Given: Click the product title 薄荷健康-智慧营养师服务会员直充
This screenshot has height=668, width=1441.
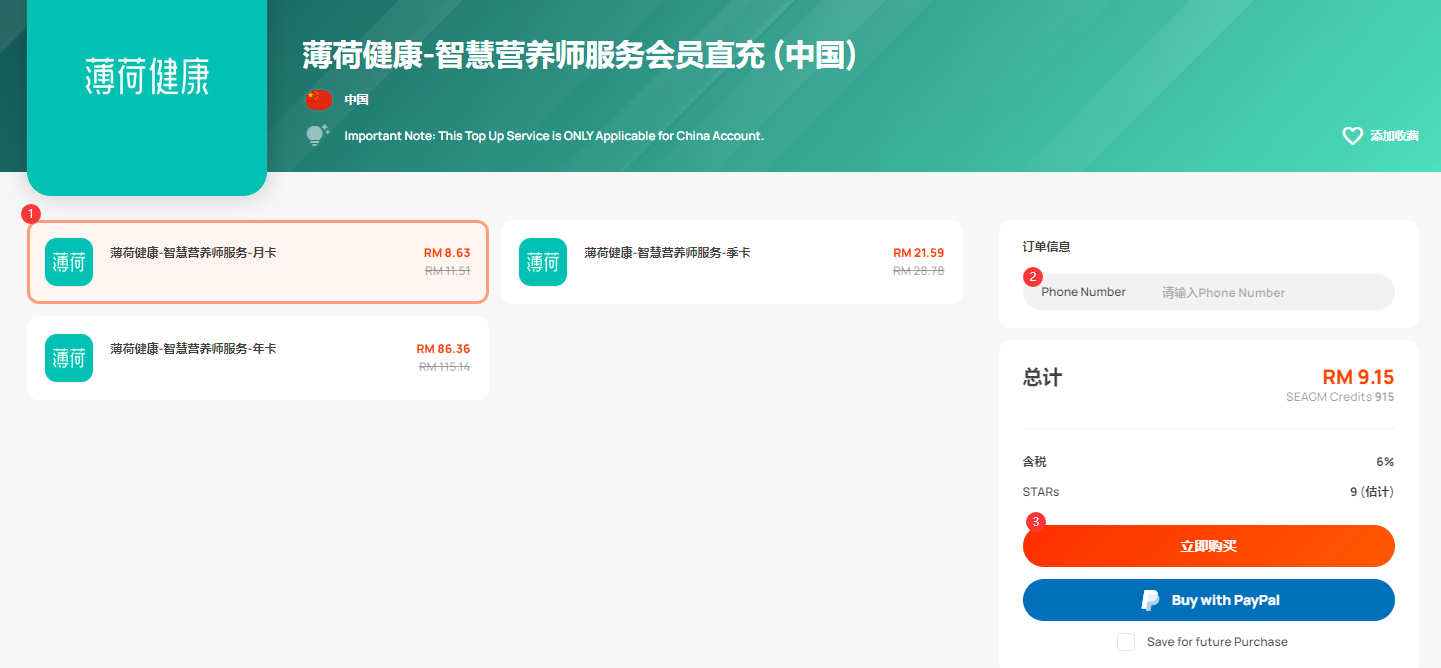Looking at the screenshot, I should (580, 55).
